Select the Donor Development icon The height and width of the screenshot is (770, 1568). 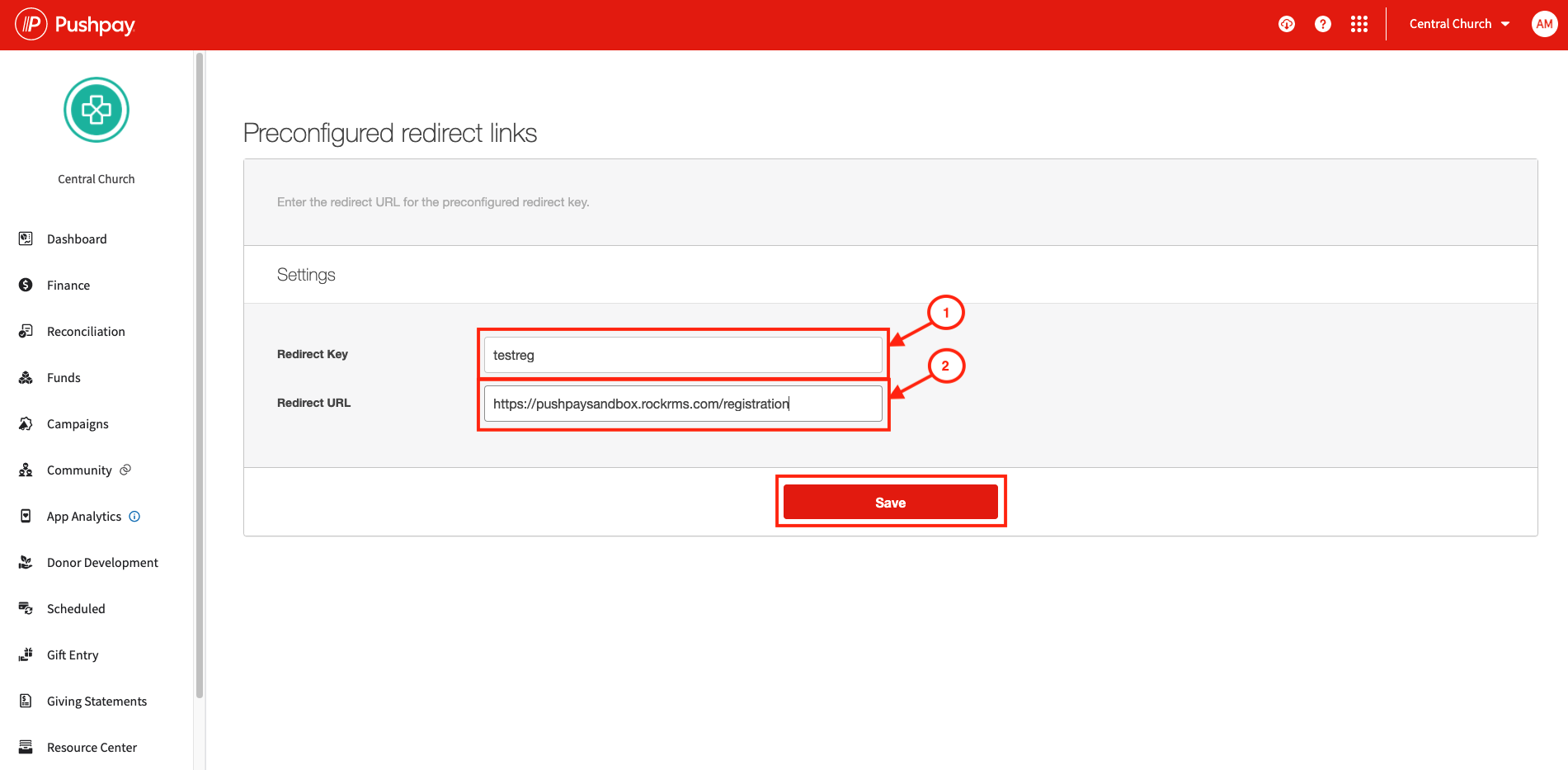point(26,562)
